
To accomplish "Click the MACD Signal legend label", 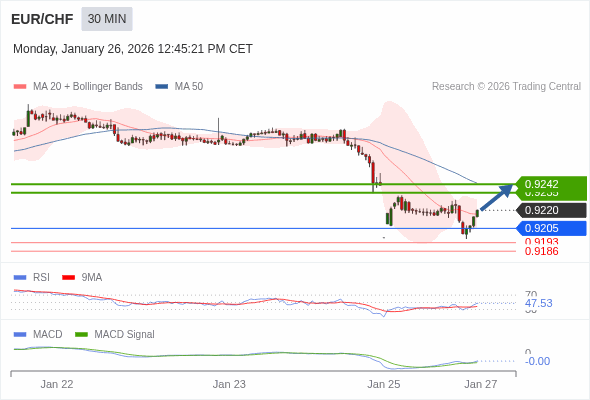I will [124, 334].
